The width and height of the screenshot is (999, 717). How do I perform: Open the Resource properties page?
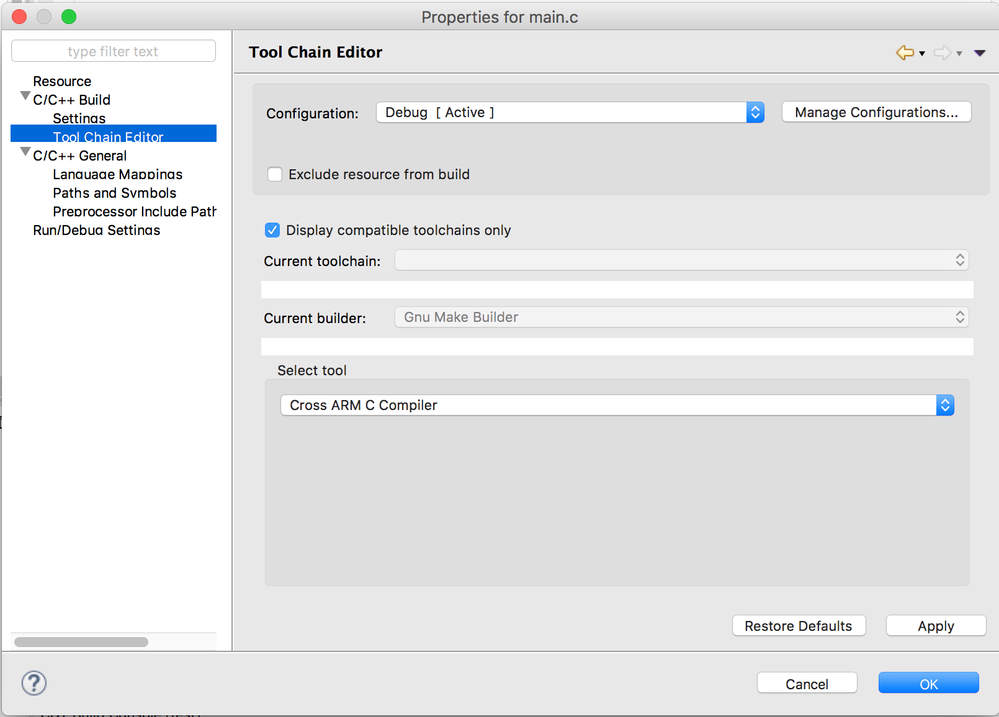[62, 81]
